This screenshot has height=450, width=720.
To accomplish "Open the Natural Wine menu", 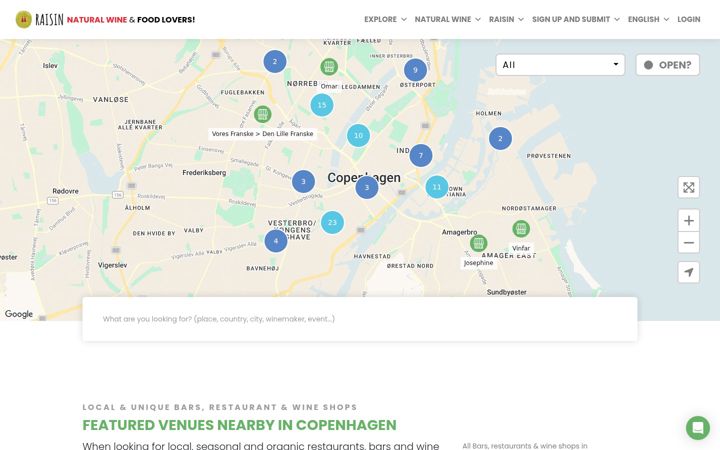I will (x=448, y=19).
